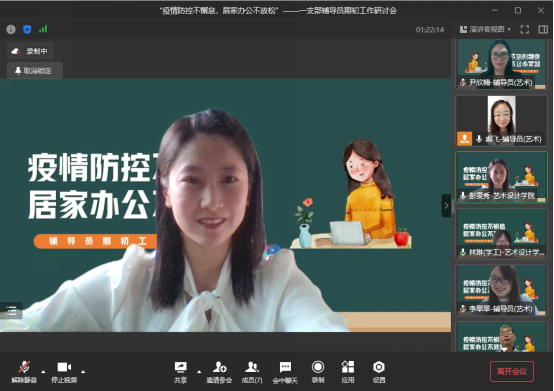Toggle the stop video camera button

point(64,367)
